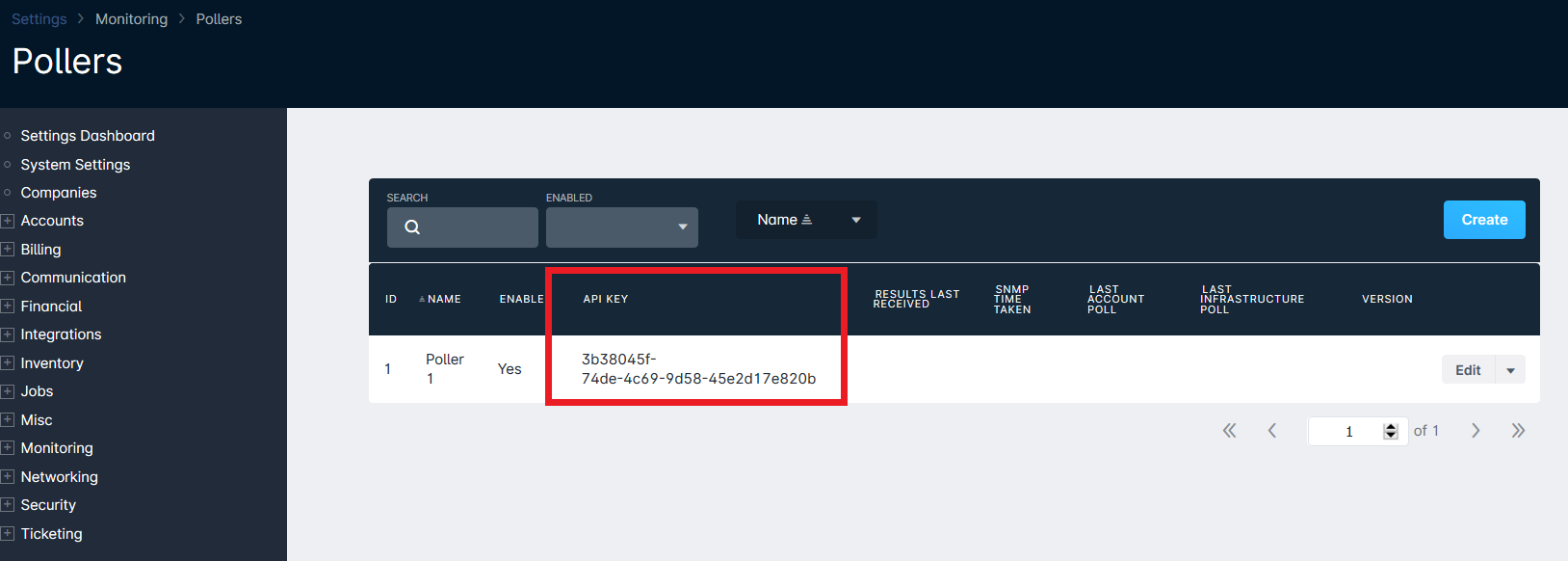This screenshot has height=561, width=1568.
Task: Open Companies in sidebar
Action: [59, 193]
